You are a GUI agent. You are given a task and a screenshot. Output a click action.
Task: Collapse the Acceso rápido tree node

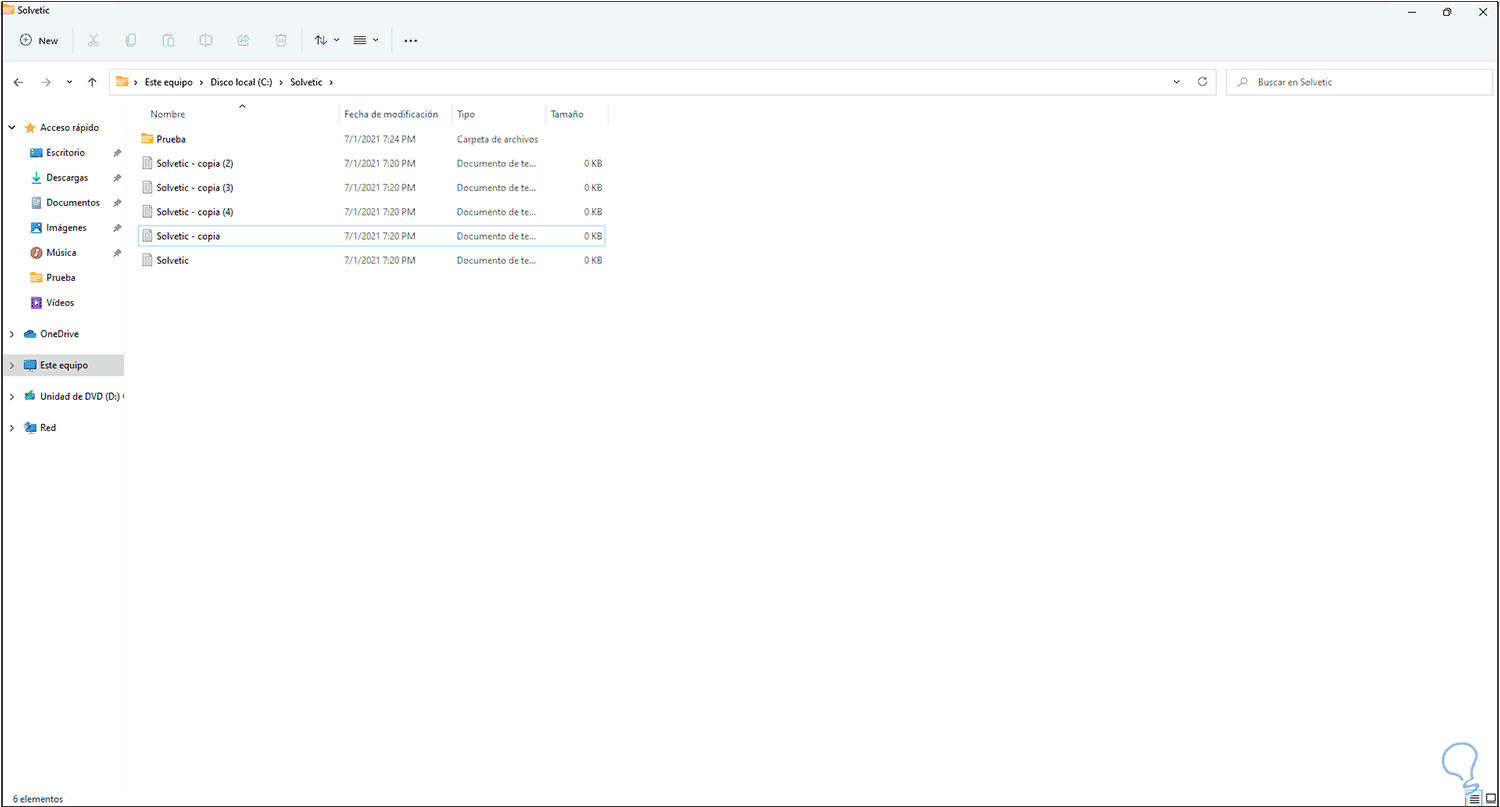click(x=12, y=128)
